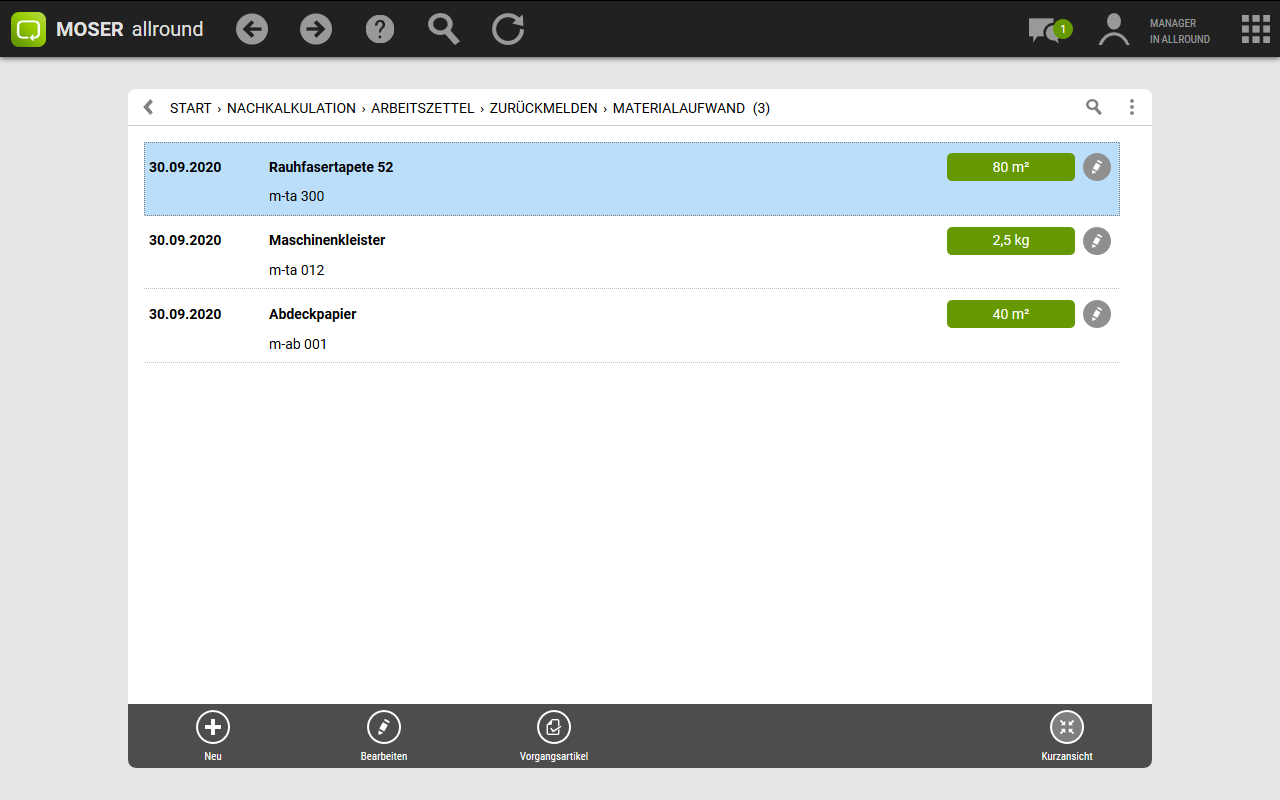
Task: Open the Manager user profile icon
Action: click(1113, 30)
